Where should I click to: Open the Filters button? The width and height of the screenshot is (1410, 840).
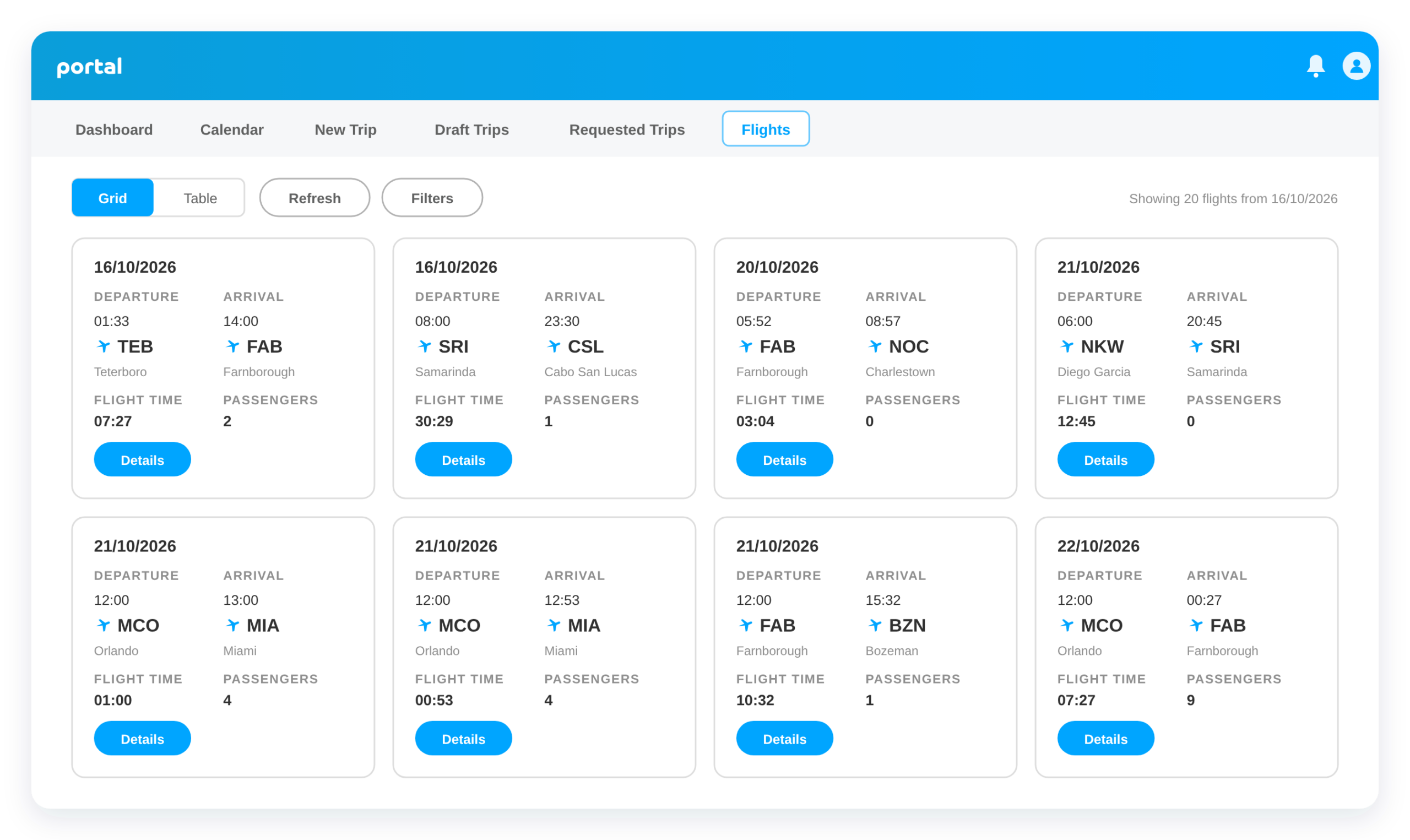point(432,198)
